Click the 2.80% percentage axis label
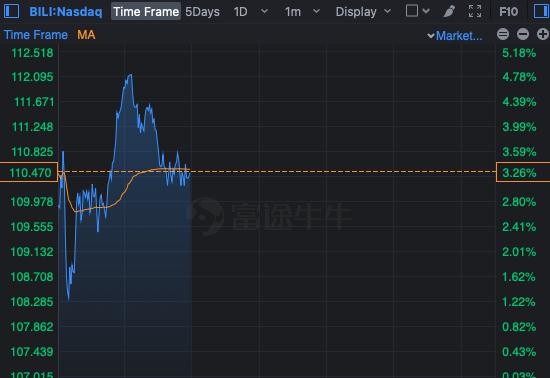The image size is (550, 378). [519, 202]
